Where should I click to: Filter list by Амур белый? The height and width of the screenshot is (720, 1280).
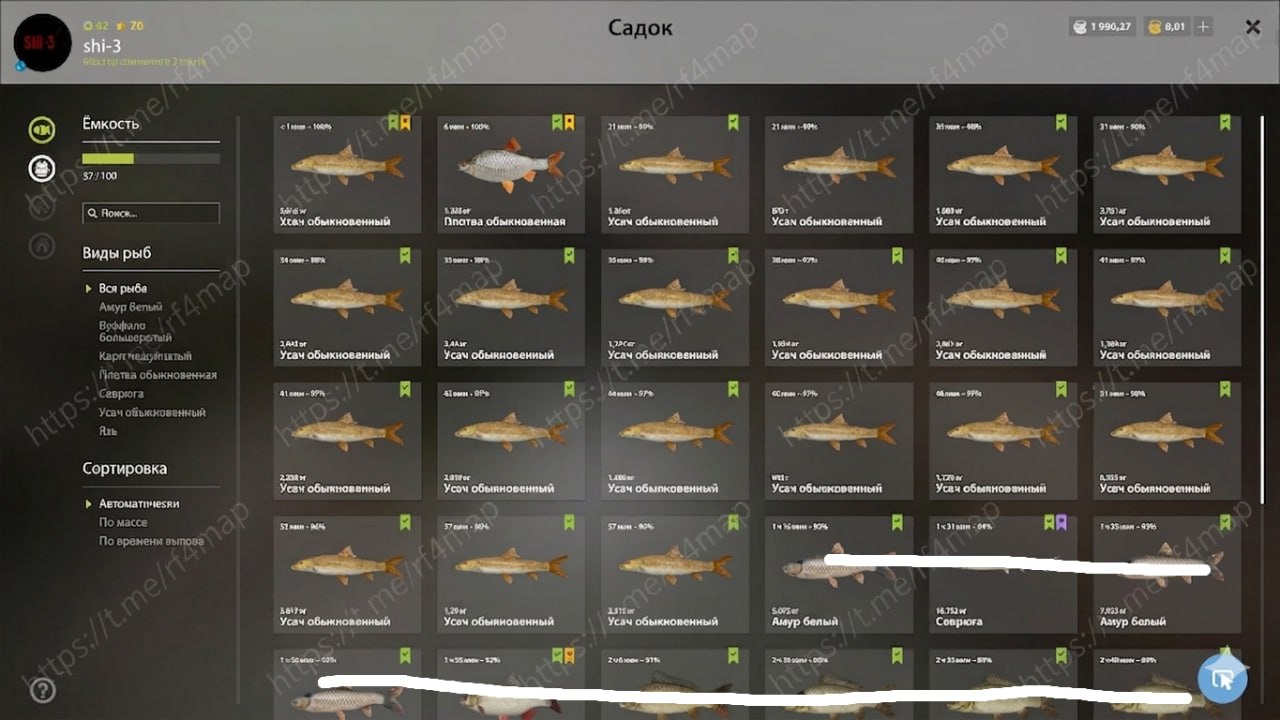(130, 307)
